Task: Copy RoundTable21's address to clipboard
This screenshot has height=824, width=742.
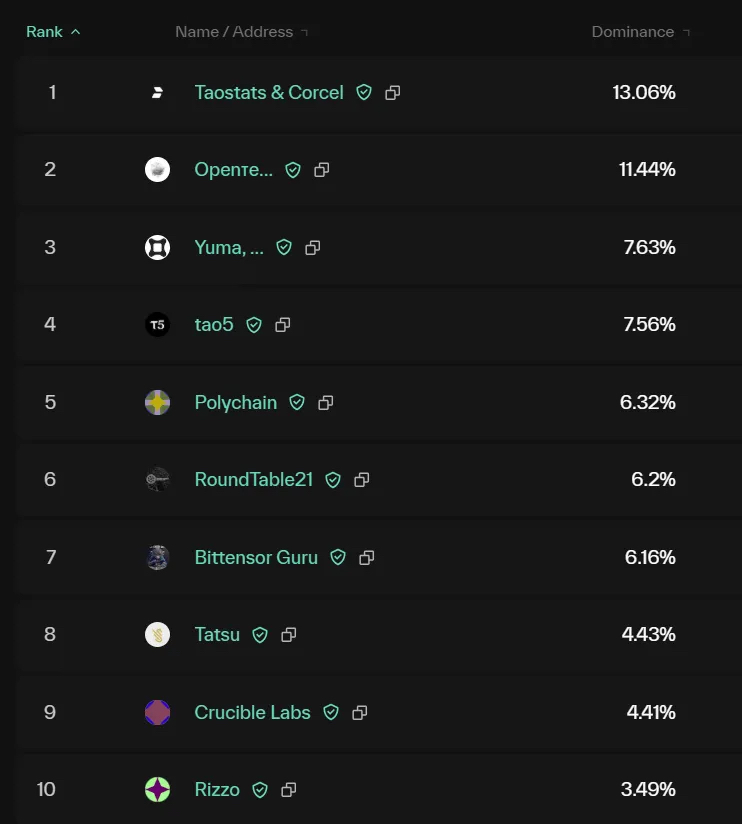Action: (362, 480)
